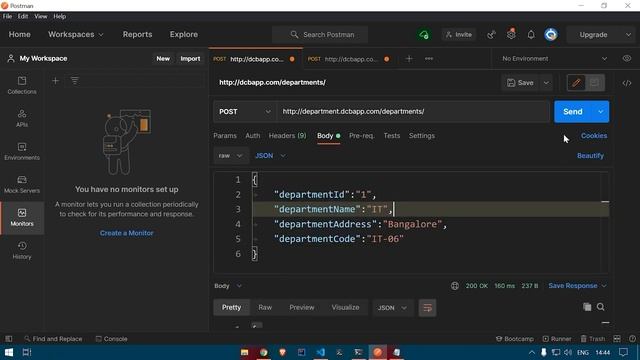
Task: Open the capture requests satellite icon
Action: [491, 35]
